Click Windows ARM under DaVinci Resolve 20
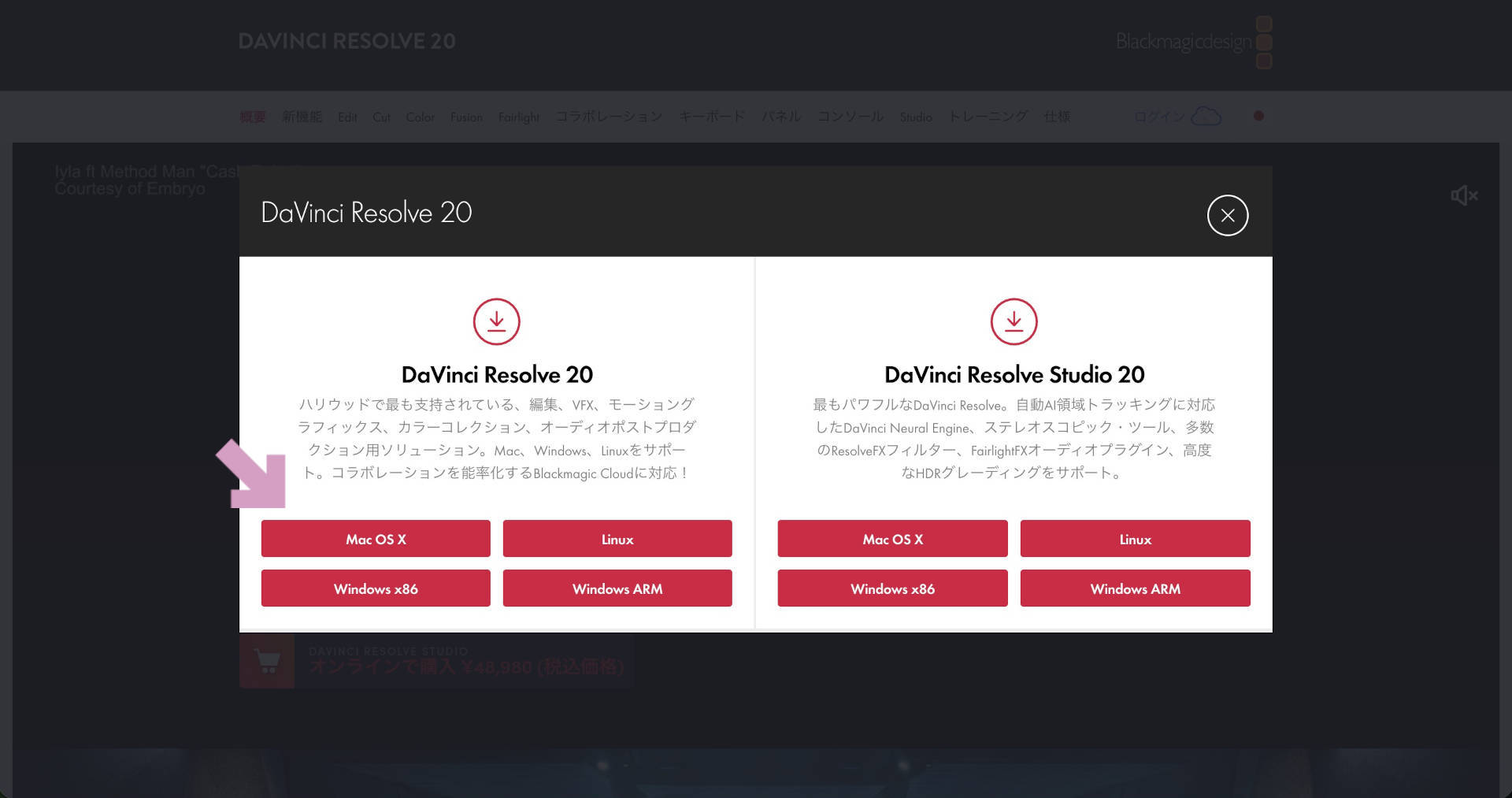Screen dimensions: 1512x798 (617, 588)
